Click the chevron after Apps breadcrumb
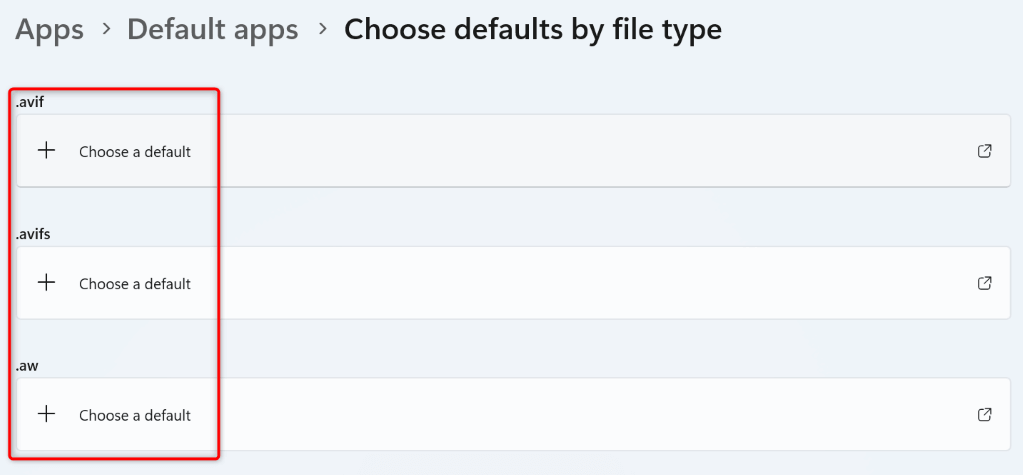The width and height of the screenshot is (1023, 475). [106, 30]
